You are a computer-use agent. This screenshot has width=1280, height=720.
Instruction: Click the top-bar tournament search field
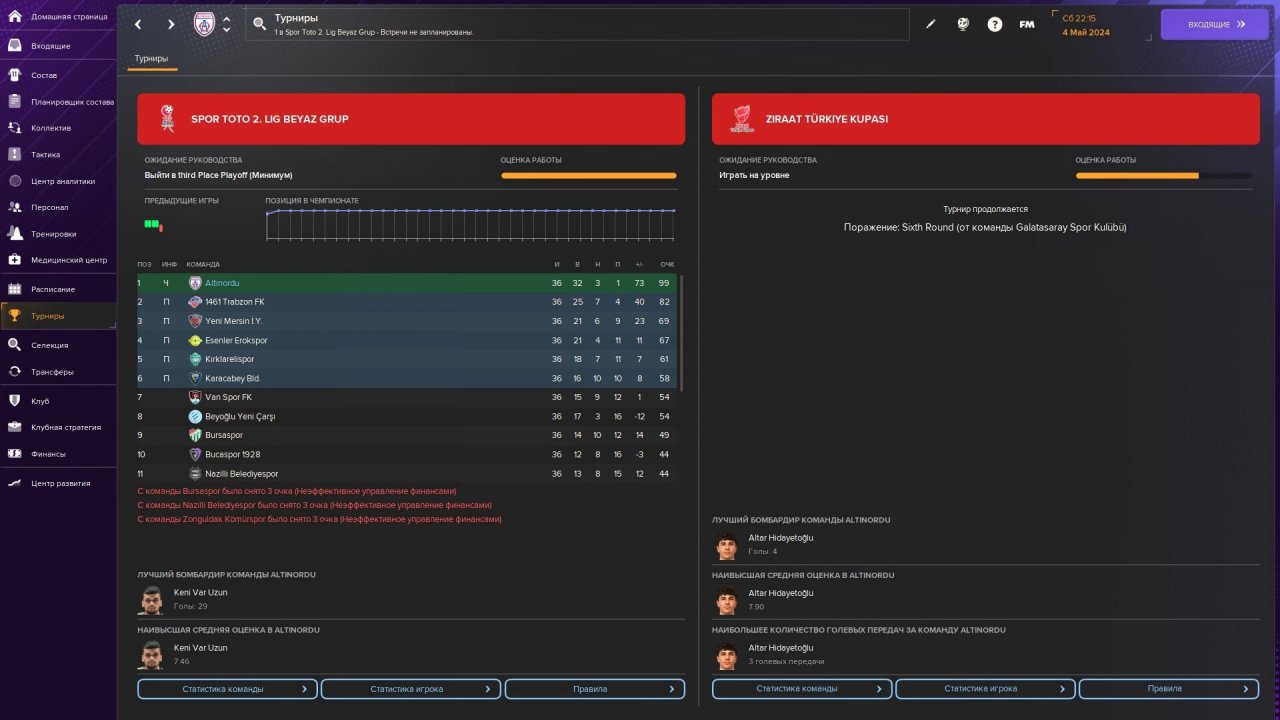click(x=578, y=24)
